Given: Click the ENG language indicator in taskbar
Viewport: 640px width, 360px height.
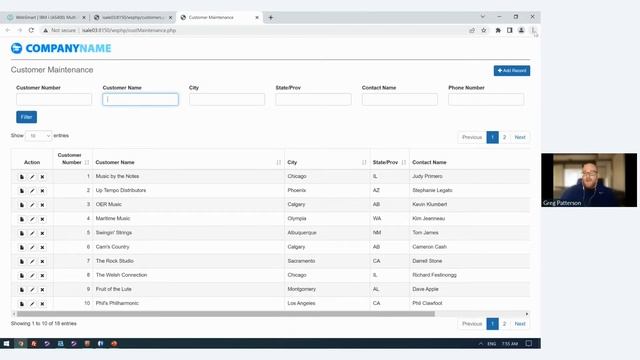Looking at the screenshot, I should click(x=491, y=344).
